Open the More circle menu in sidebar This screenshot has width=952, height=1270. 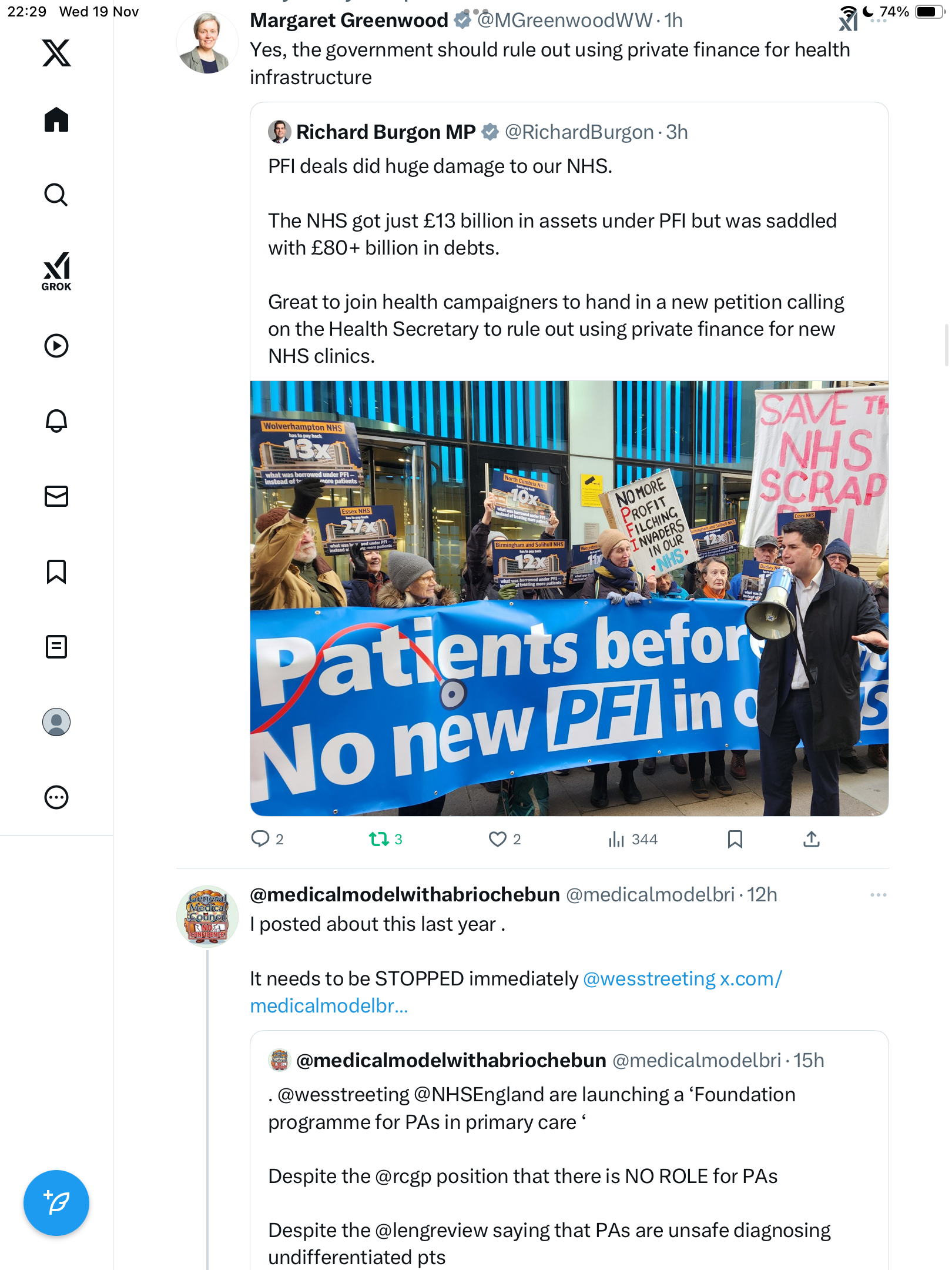point(56,797)
